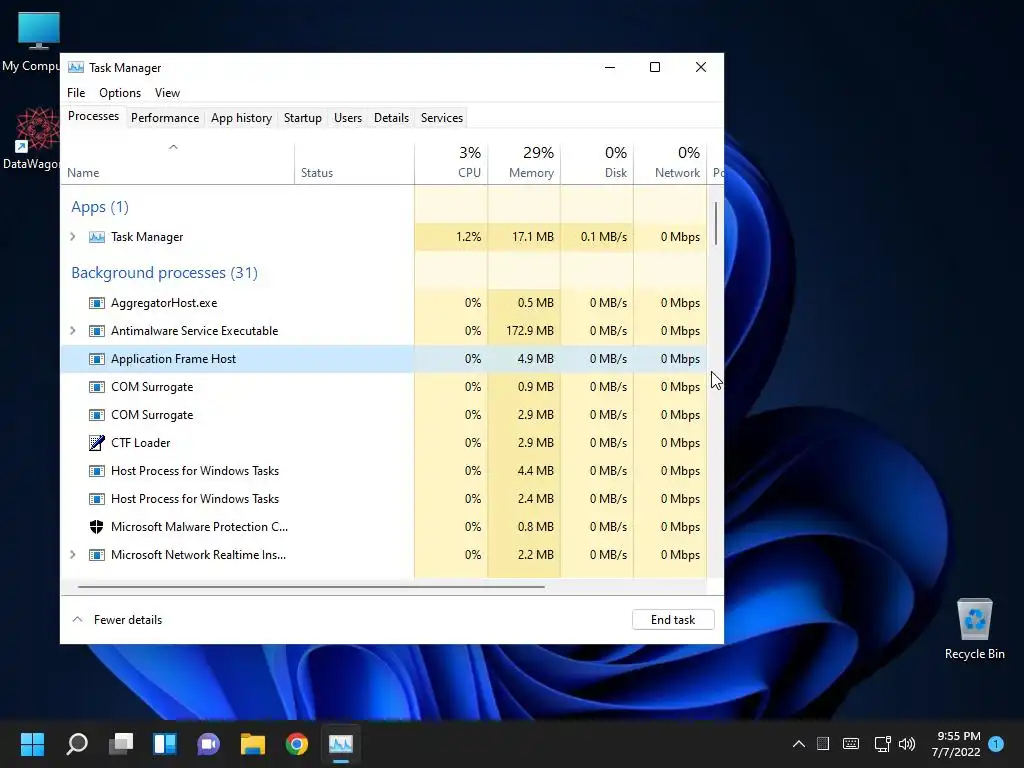The image size is (1024, 768).
Task: Click the first COM Surrogate row icon
Action: (97, 387)
